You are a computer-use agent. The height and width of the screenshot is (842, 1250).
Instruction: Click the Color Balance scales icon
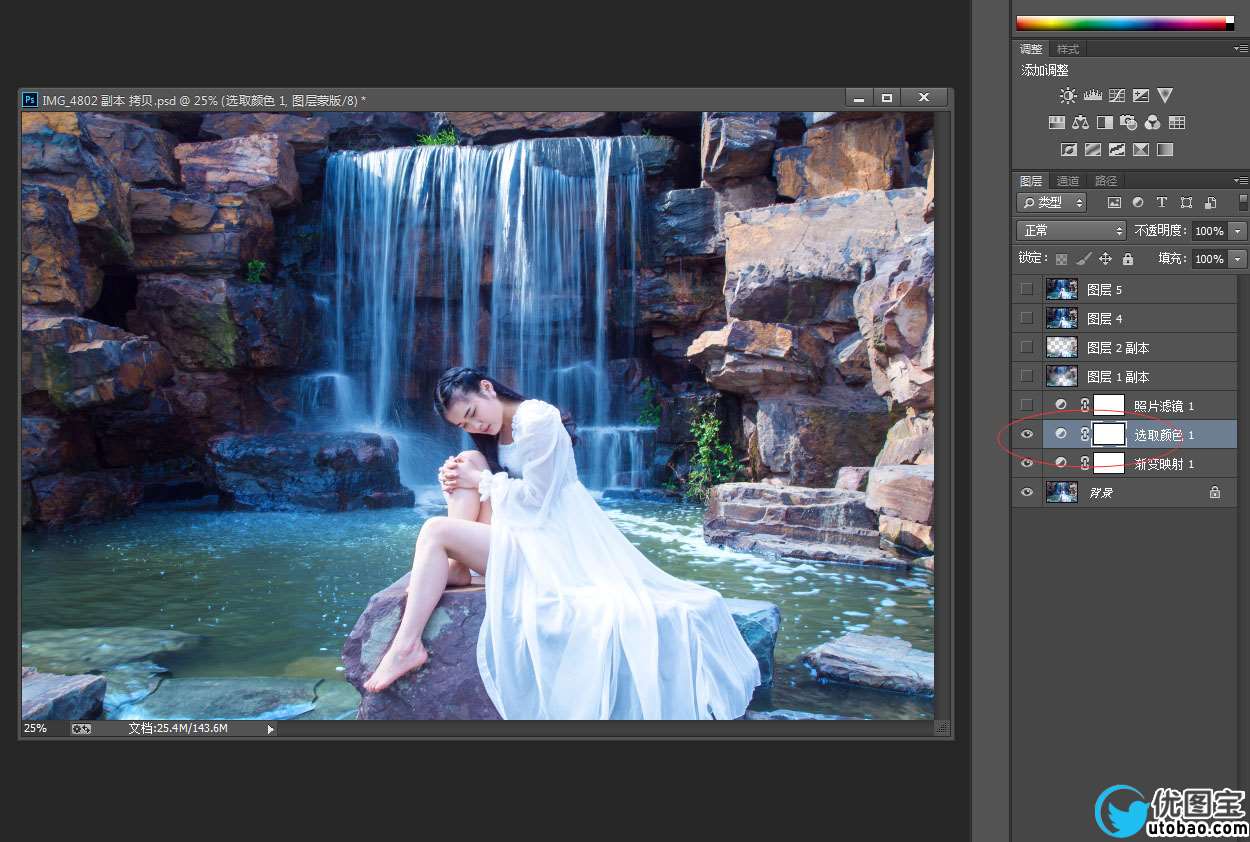[x=1080, y=123]
